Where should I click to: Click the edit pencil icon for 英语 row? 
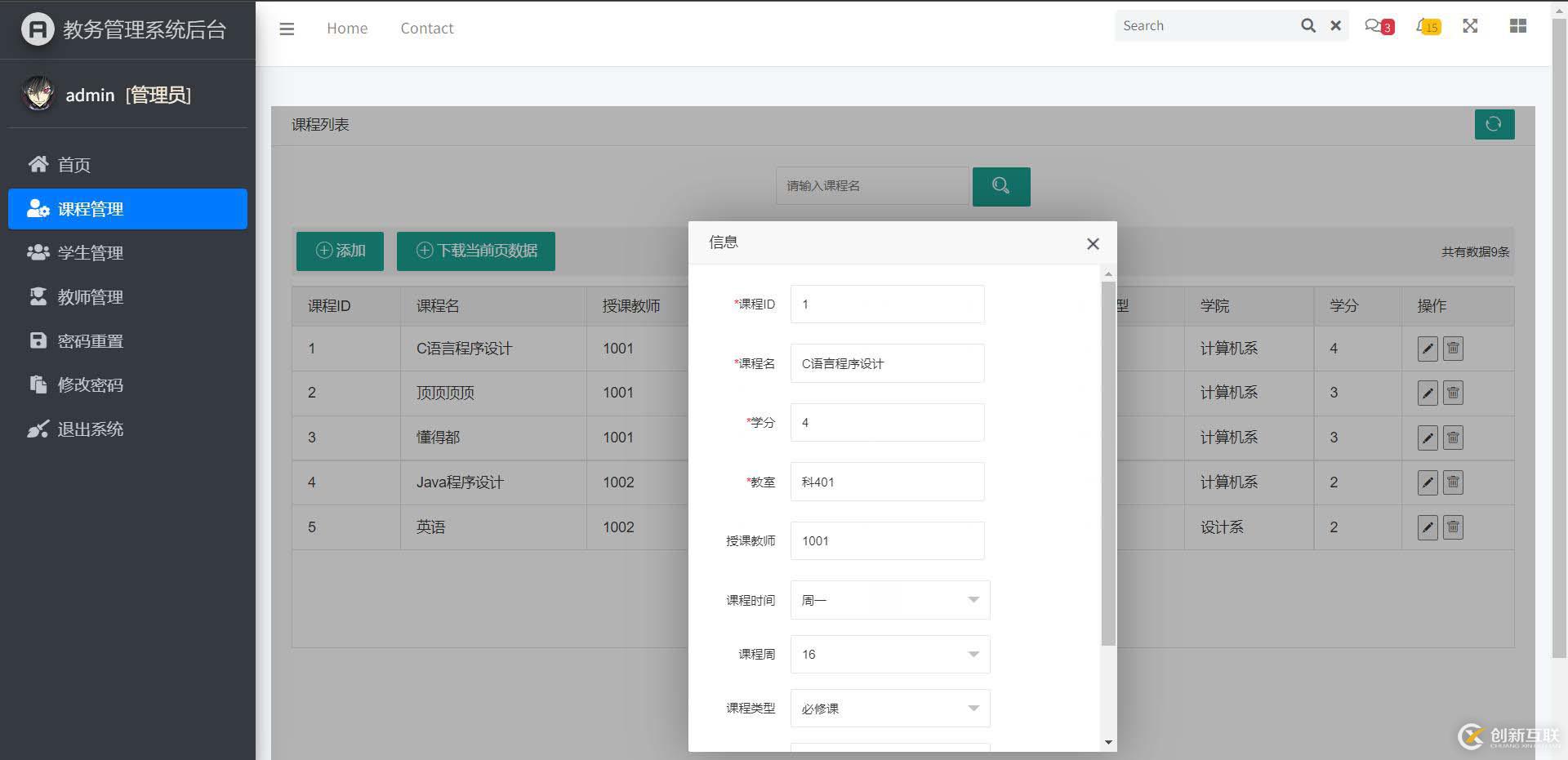[1427, 527]
